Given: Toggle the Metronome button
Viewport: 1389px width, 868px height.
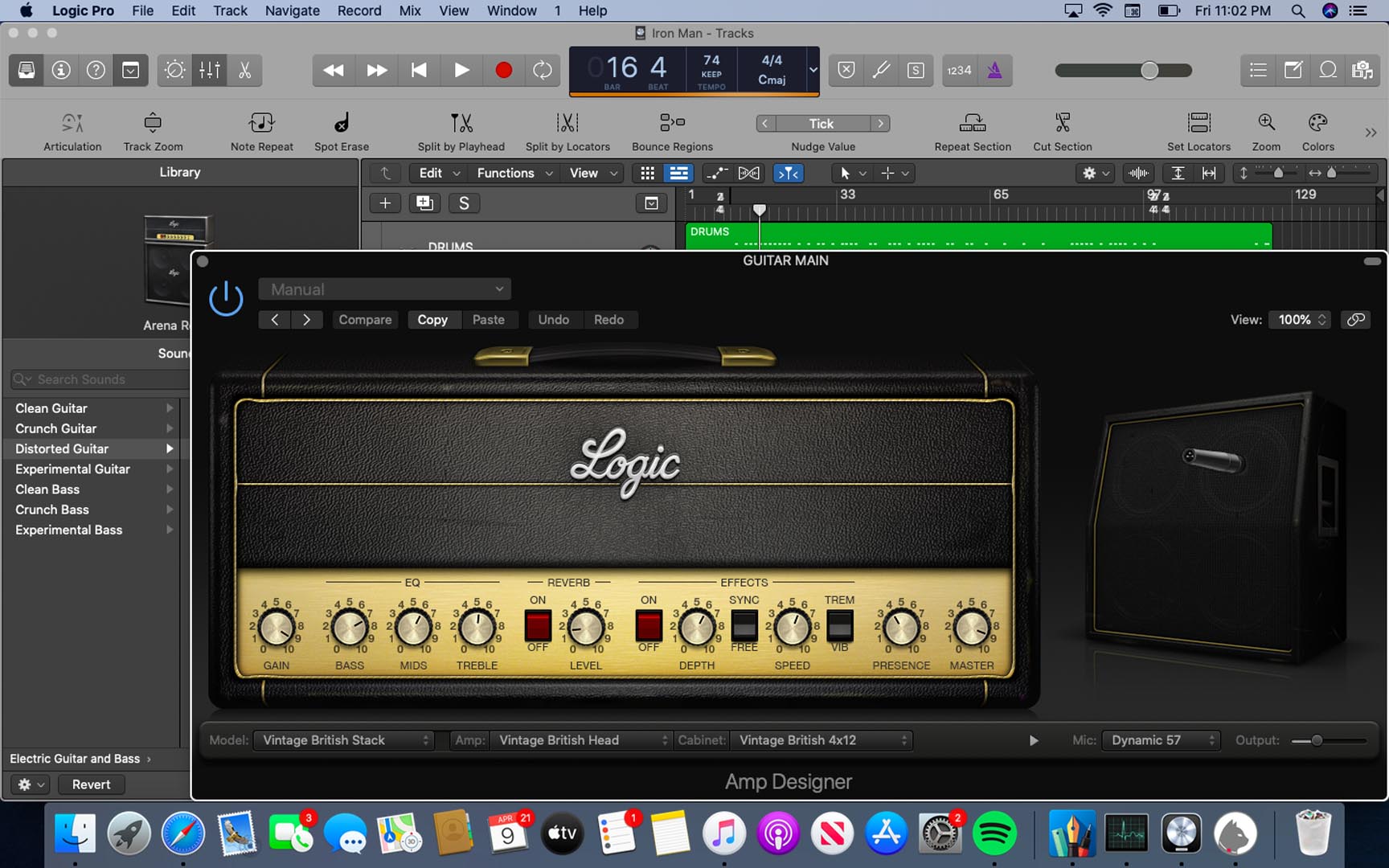Looking at the screenshot, I should 994,70.
